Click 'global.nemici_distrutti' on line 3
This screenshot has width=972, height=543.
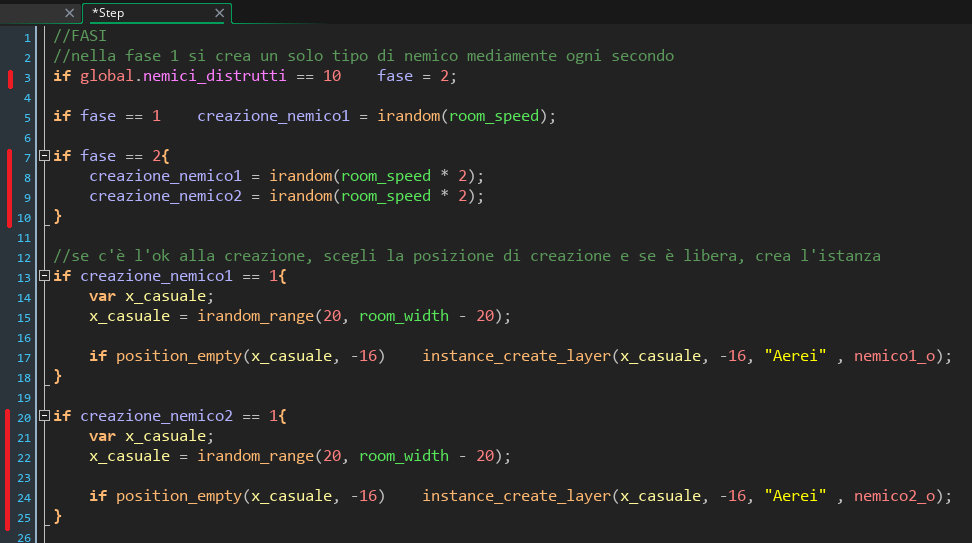pos(183,76)
